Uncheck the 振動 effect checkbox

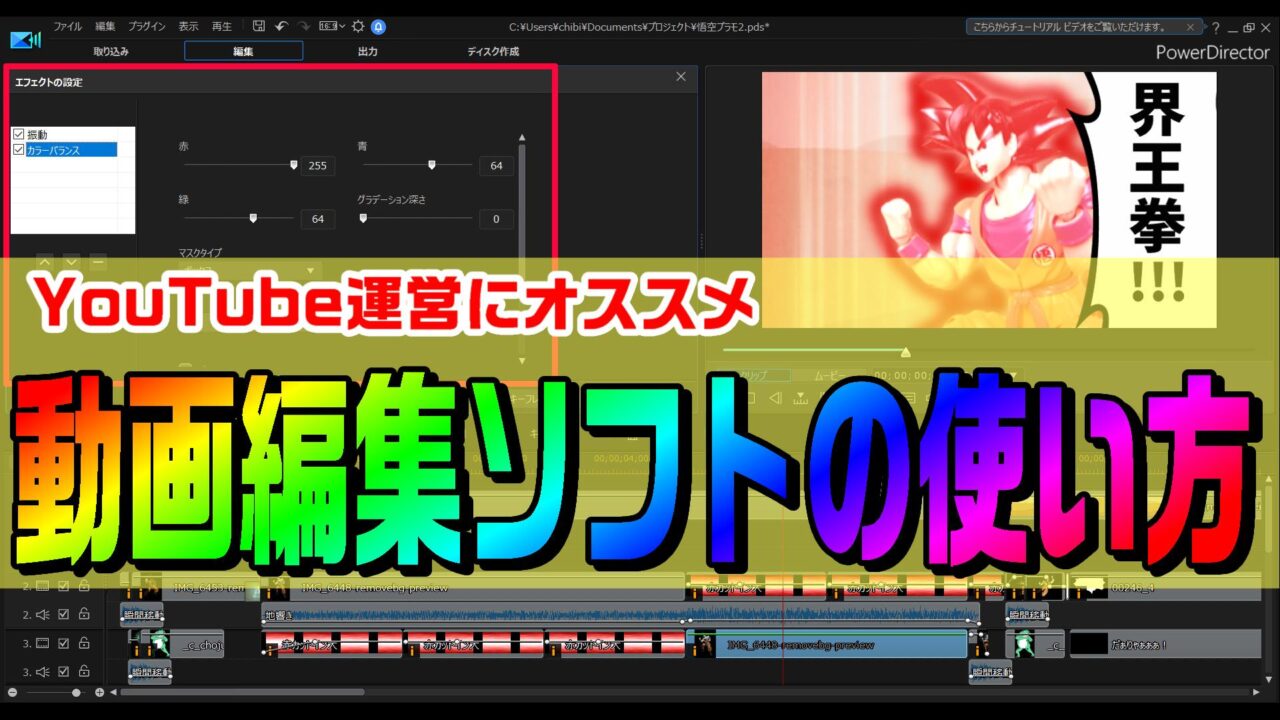click(19, 134)
